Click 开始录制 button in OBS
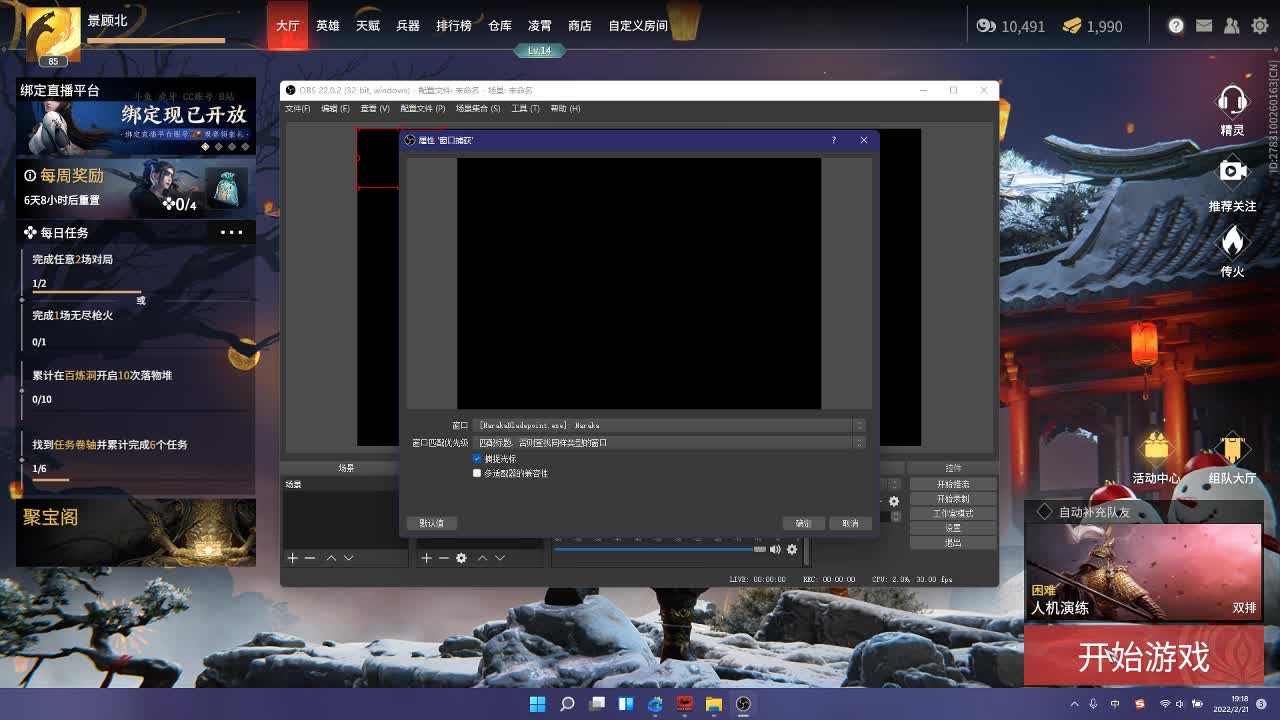The image size is (1280, 720). point(953,499)
